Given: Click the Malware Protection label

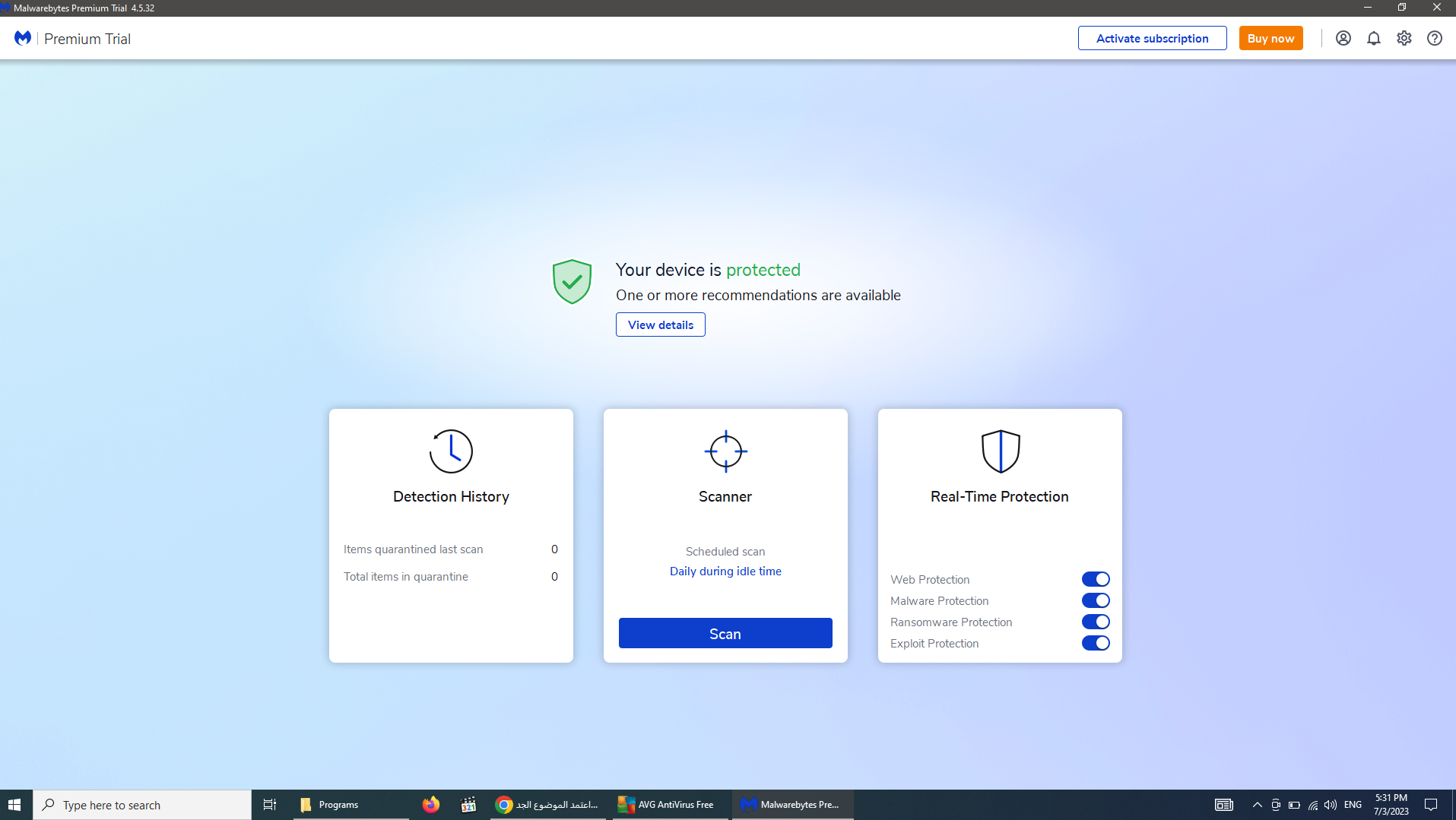Looking at the screenshot, I should (x=939, y=601).
